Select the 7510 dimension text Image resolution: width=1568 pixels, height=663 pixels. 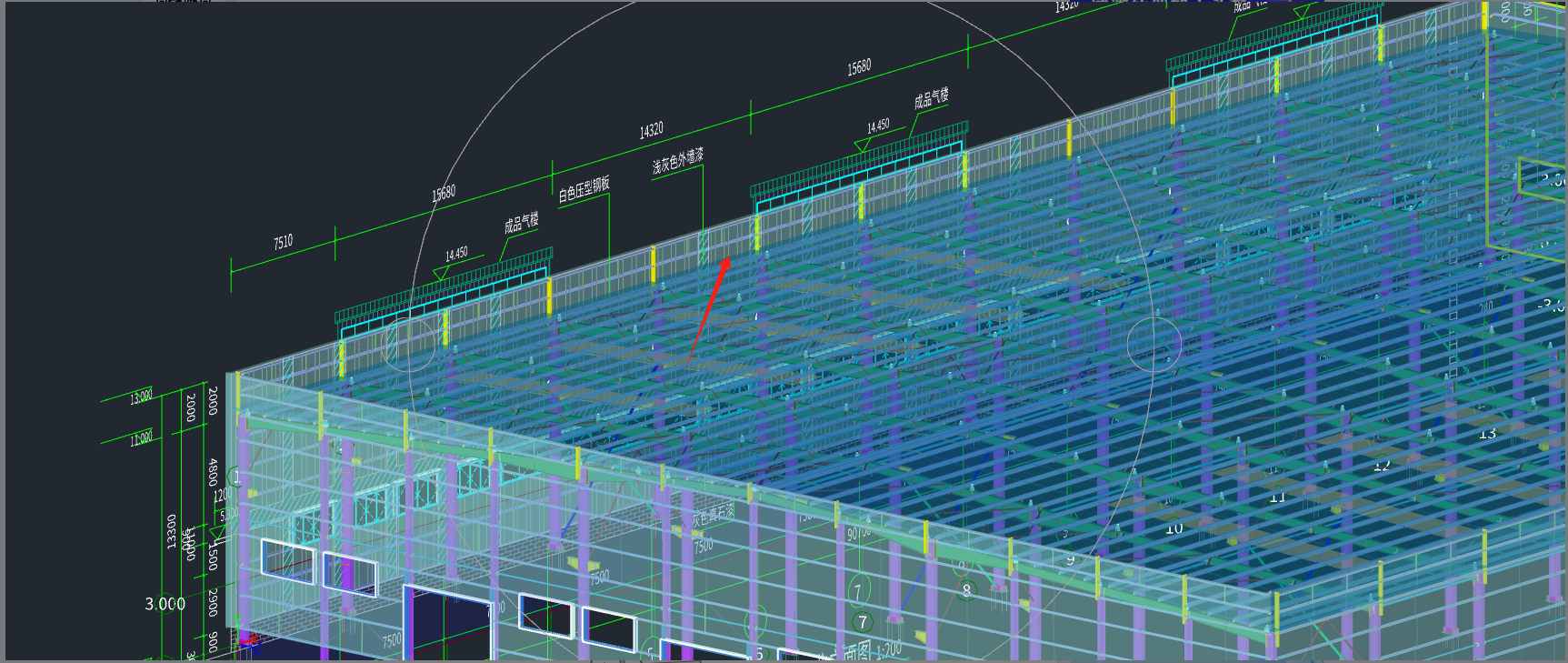[284, 242]
